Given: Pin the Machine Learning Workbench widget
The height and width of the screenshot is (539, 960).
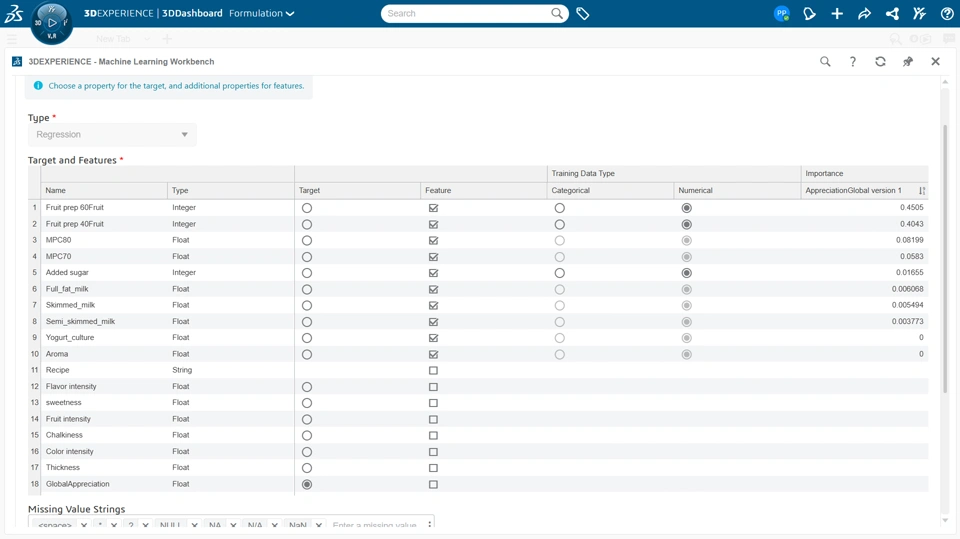Looking at the screenshot, I should point(908,62).
